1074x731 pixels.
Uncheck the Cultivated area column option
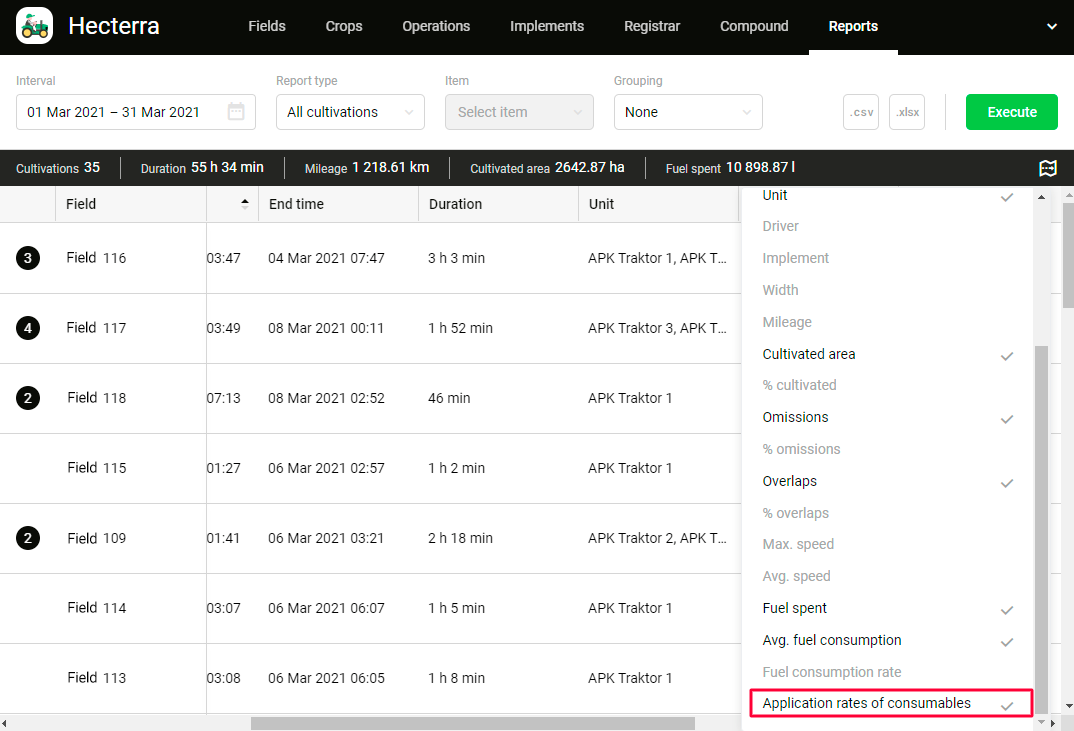pyautogui.click(x=887, y=354)
